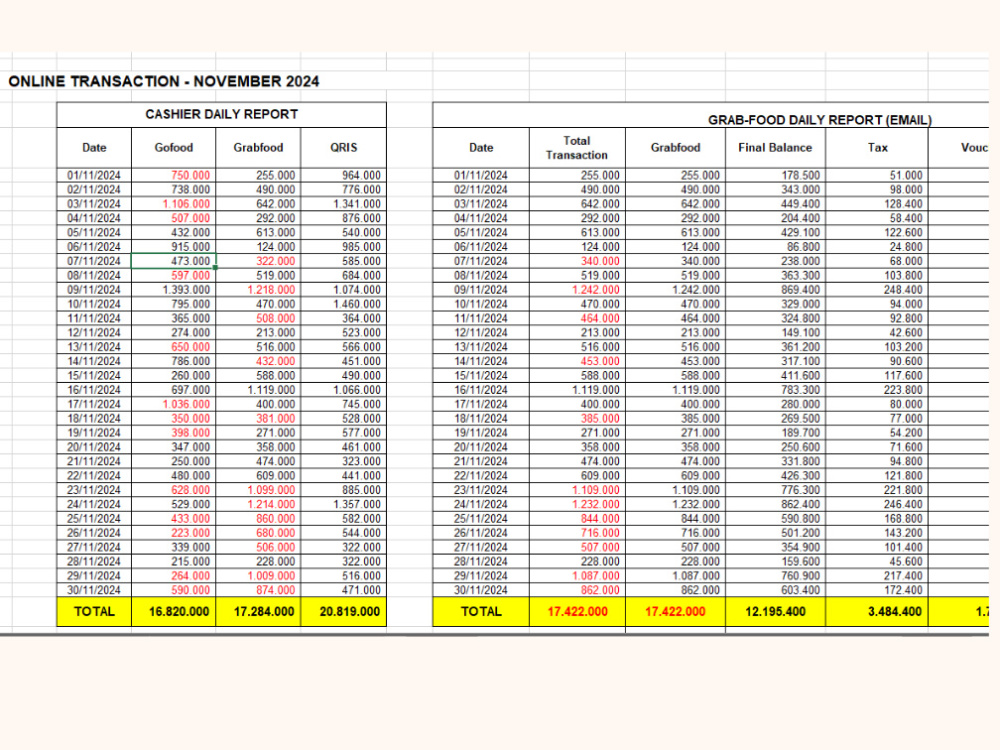Select red Grabfood value 874.000
Image resolution: width=1000 pixels, height=750 pixels.
pyautogui.click(x=276, y=590)
